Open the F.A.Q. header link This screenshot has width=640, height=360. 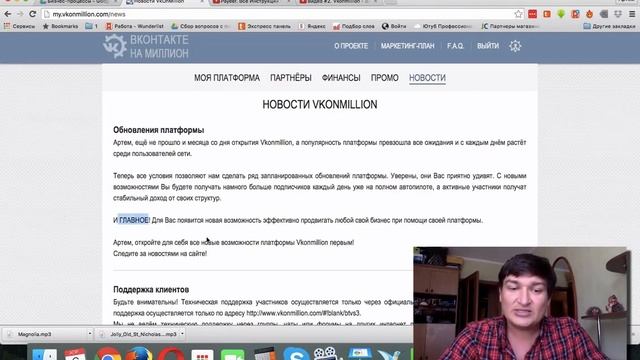tap(456, 46)
